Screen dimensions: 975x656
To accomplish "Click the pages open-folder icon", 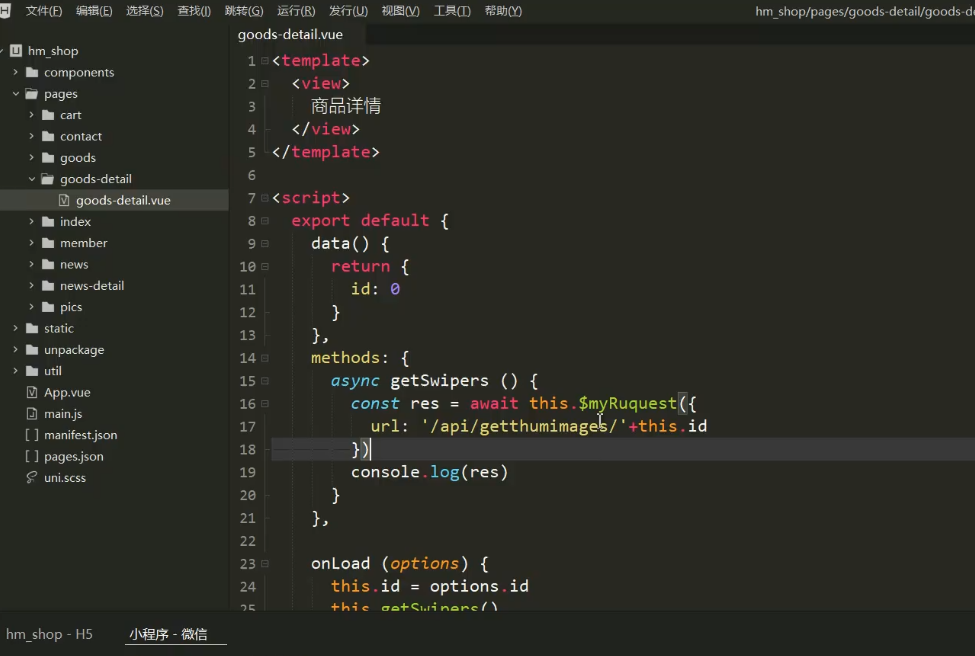I will coord(32,93).
